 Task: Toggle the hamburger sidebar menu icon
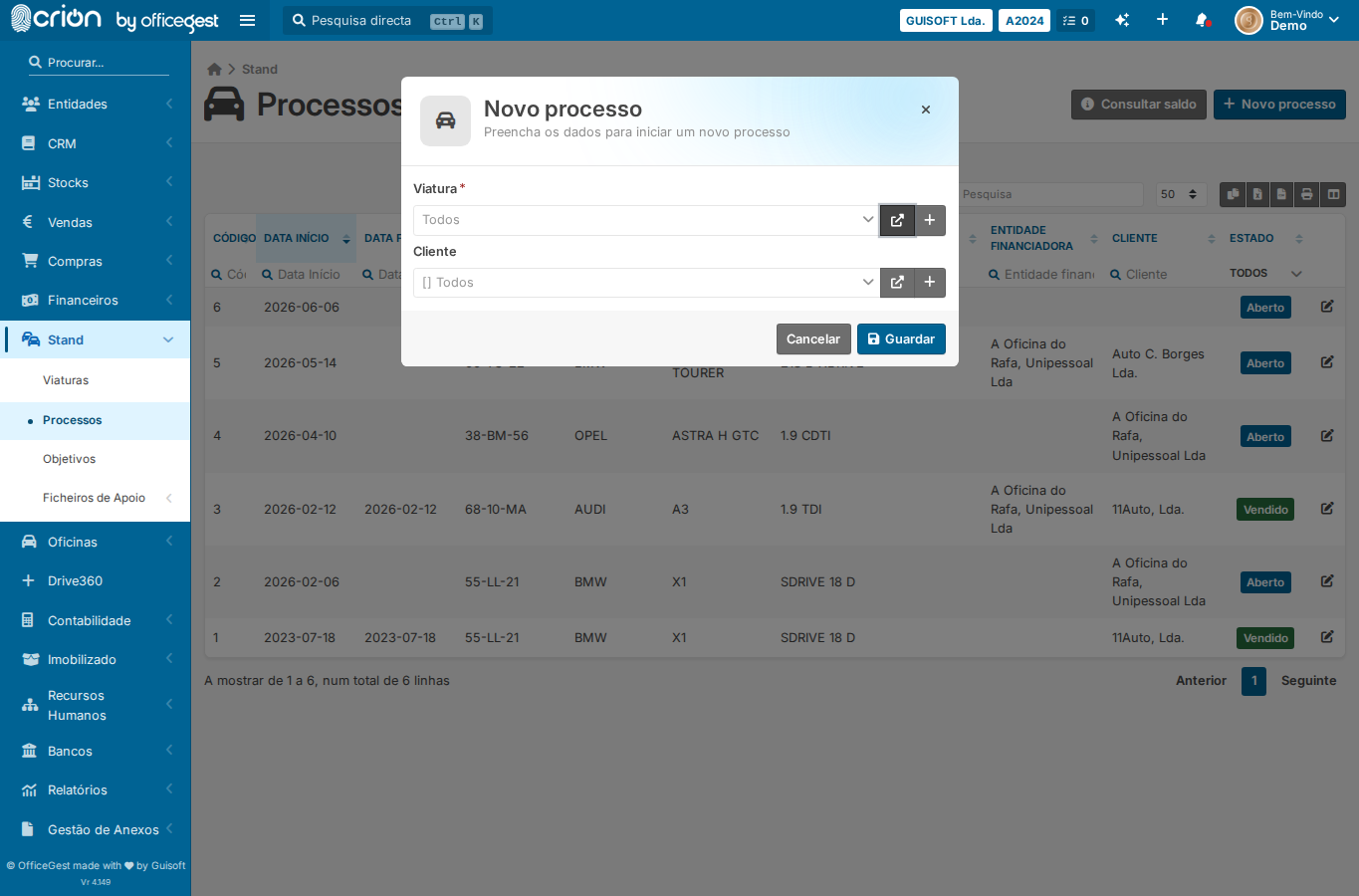point(248,20)
